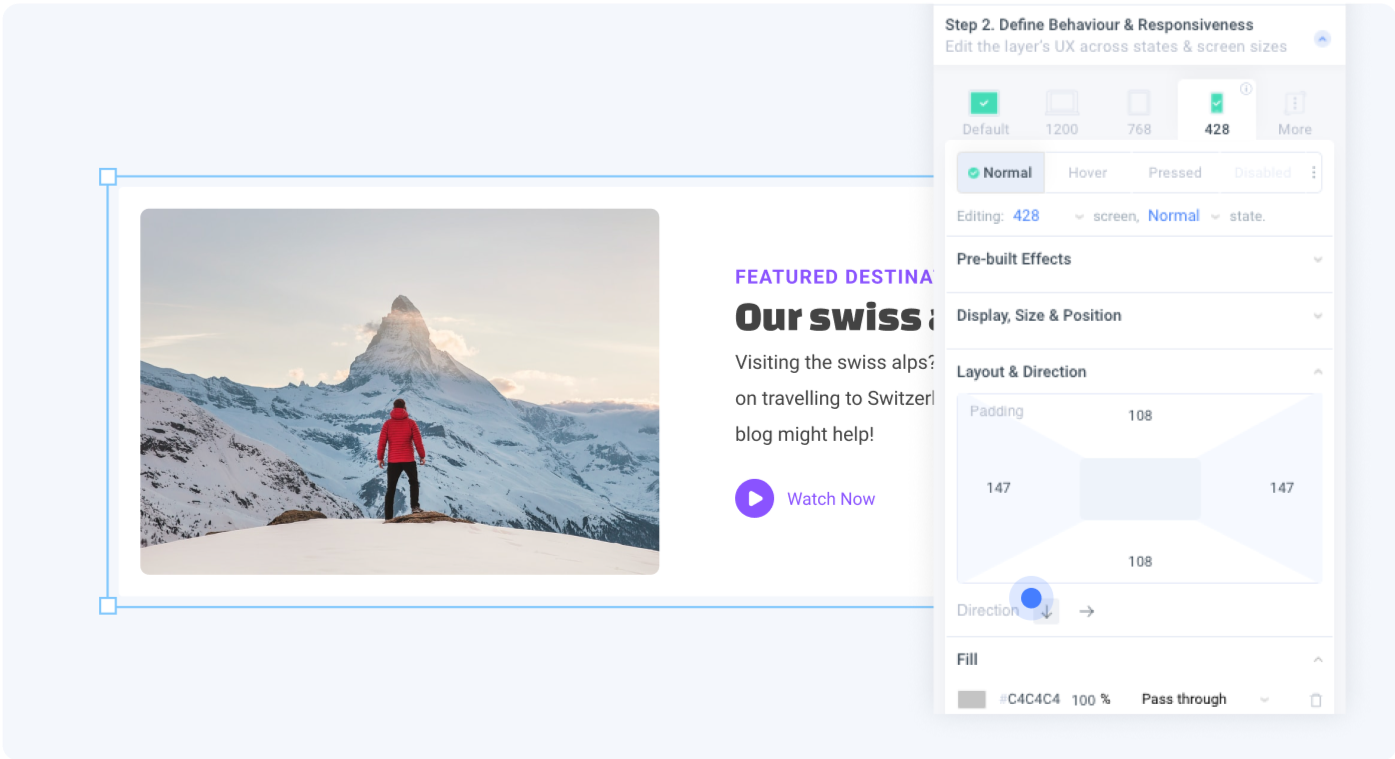Select the 1200 desktop breakpoint icon
1395x759 pixels.
click(x=1061, y=103)
